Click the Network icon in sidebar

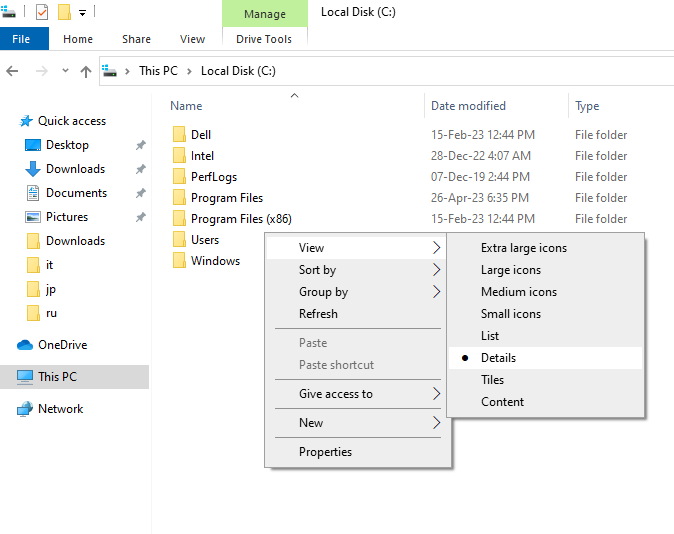tap(25, 409)
